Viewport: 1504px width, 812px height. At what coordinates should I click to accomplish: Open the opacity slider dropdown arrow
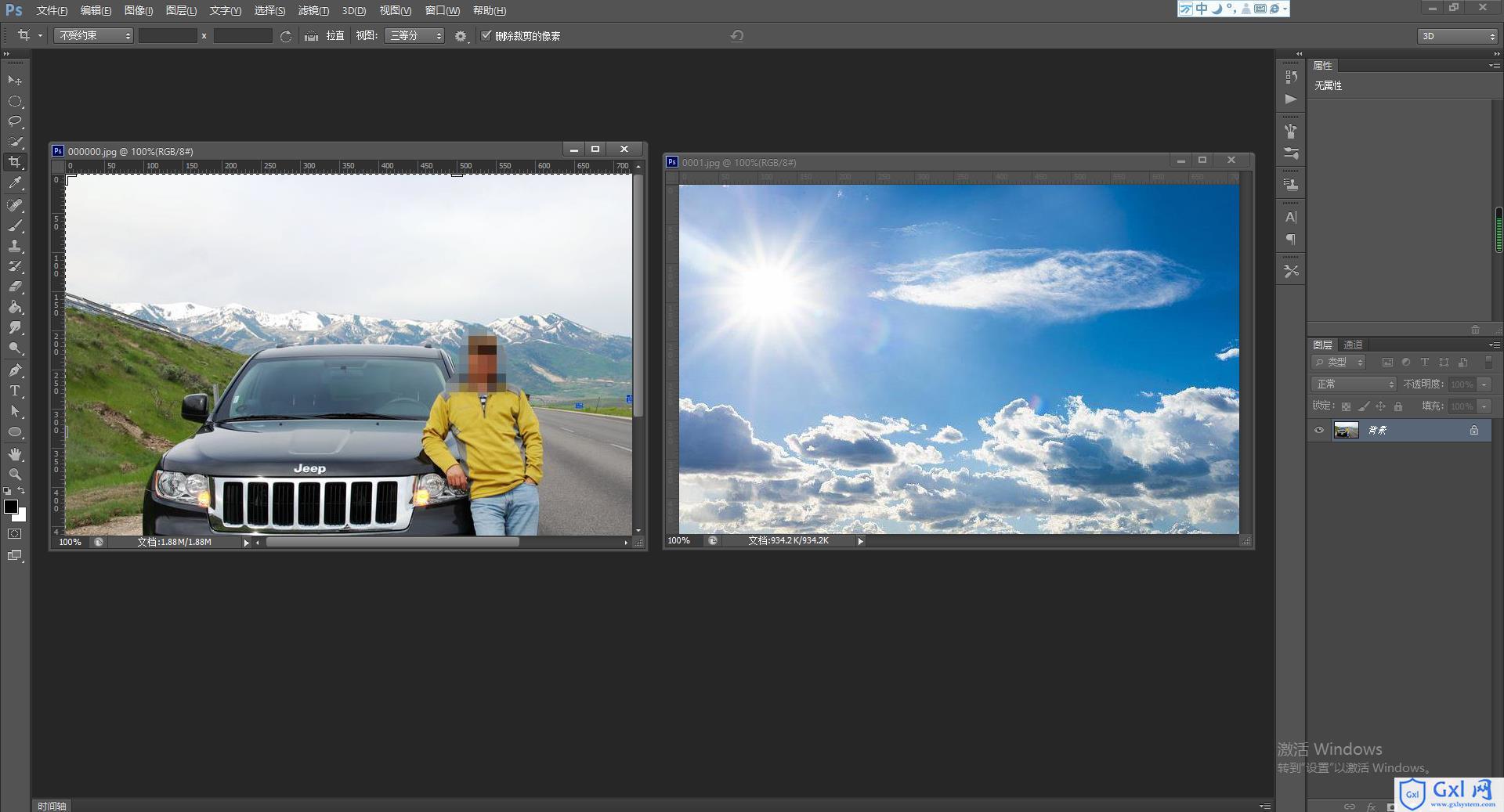1484,384
